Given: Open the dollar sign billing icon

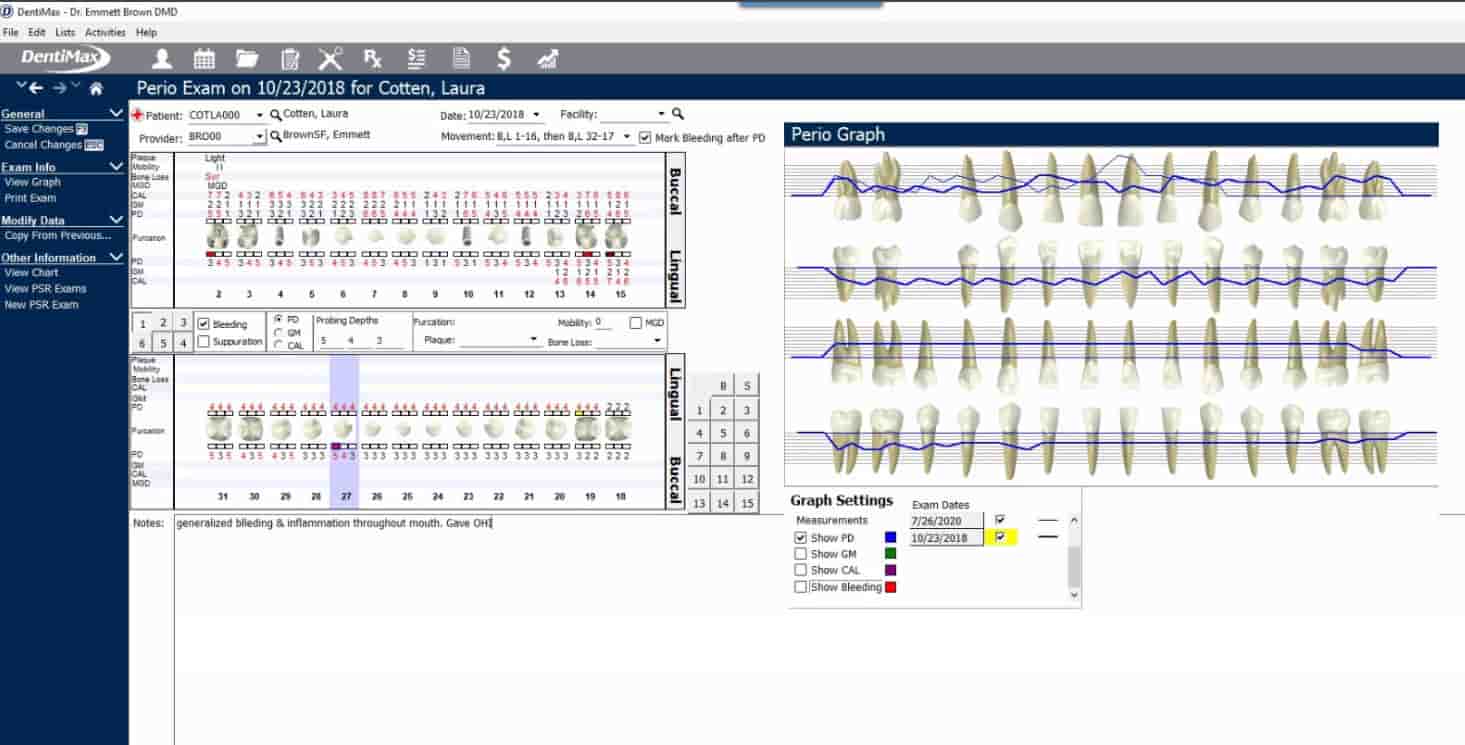Looking at the screenshot, I should coord(503,58).
